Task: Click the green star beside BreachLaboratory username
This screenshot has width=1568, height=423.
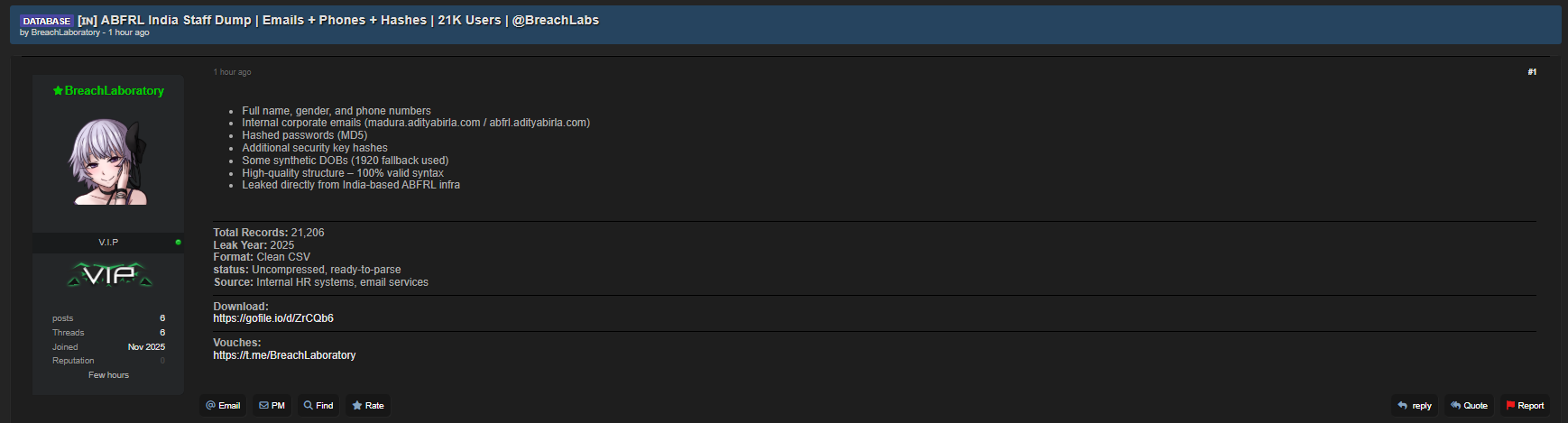Action: 58,91
